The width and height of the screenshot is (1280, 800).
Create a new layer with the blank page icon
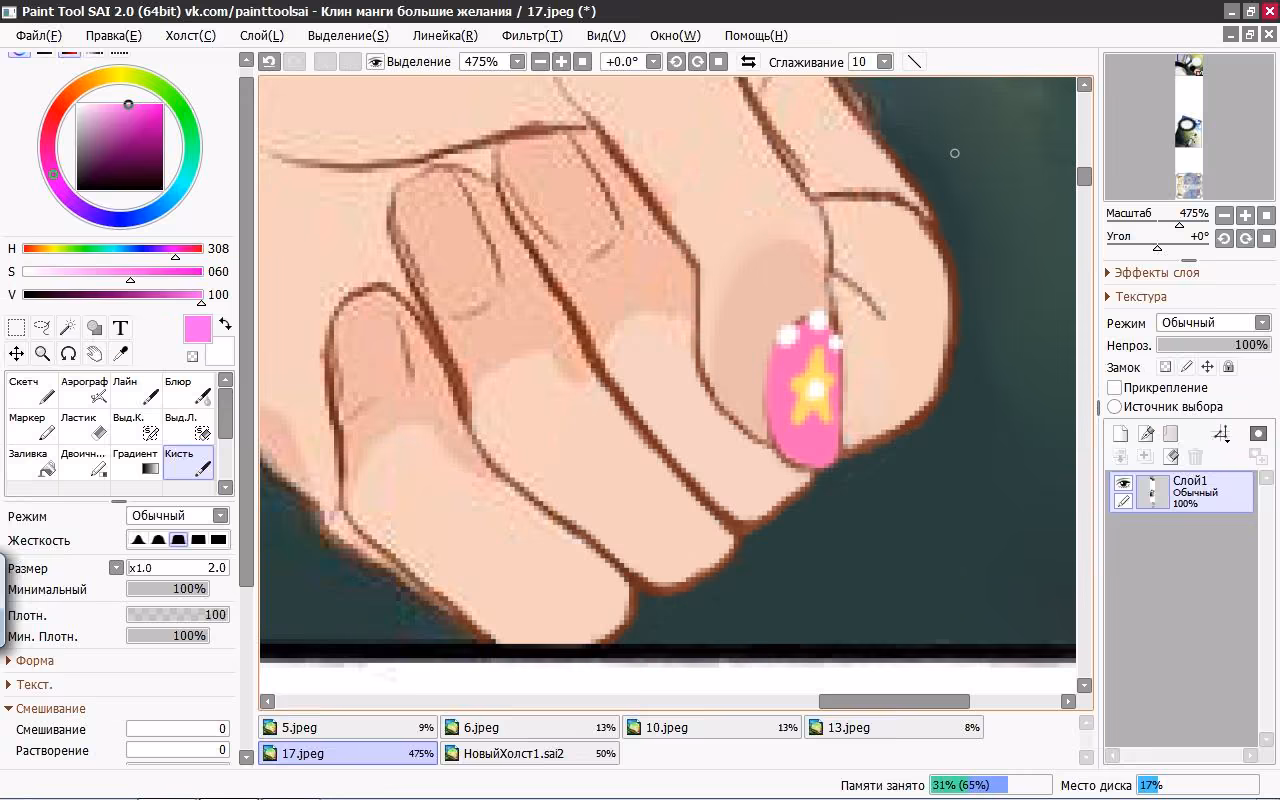[1120, 434]
